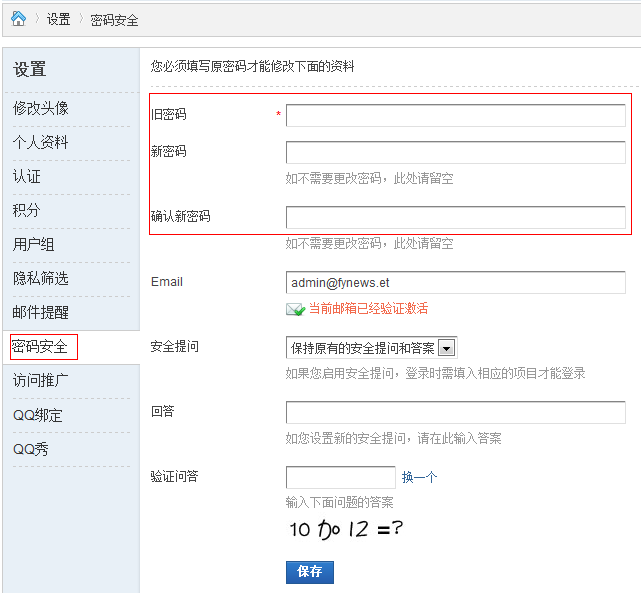Click the 旧密码 label
The height and width of the screenshot is (593, 641).
[x=168, y=114]
